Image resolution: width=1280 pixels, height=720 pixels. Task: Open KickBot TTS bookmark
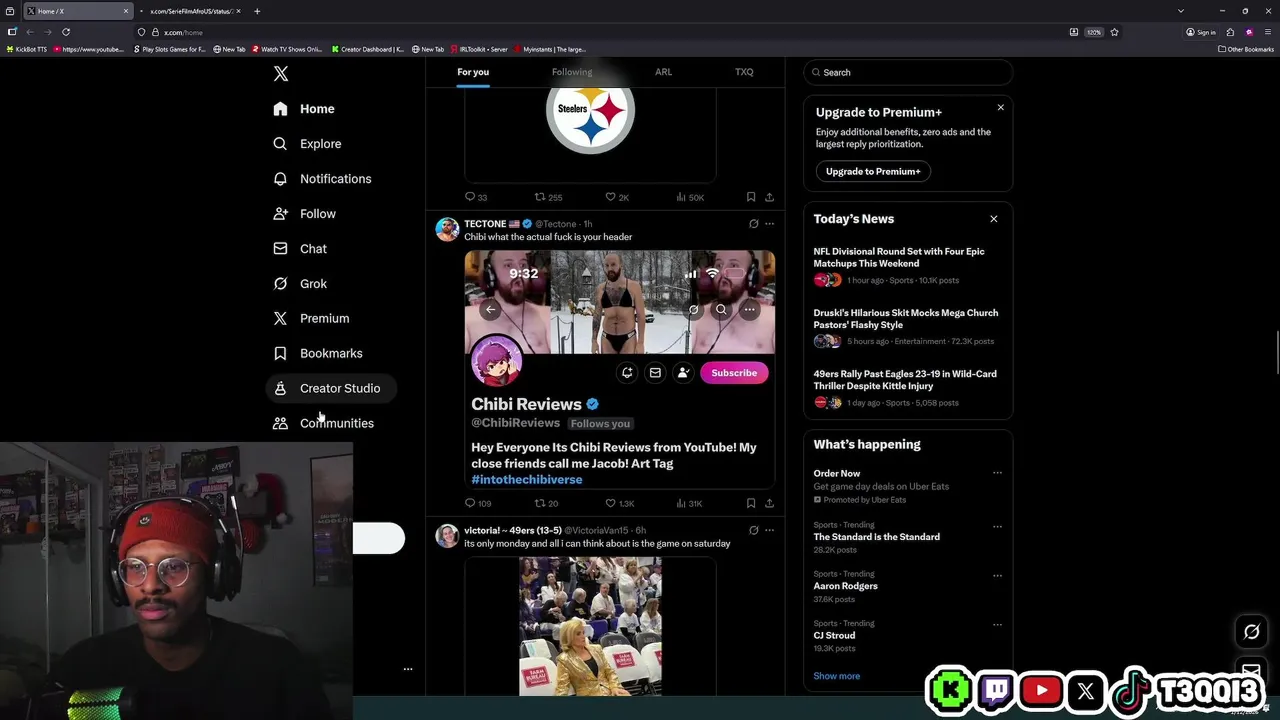point(26,49)
